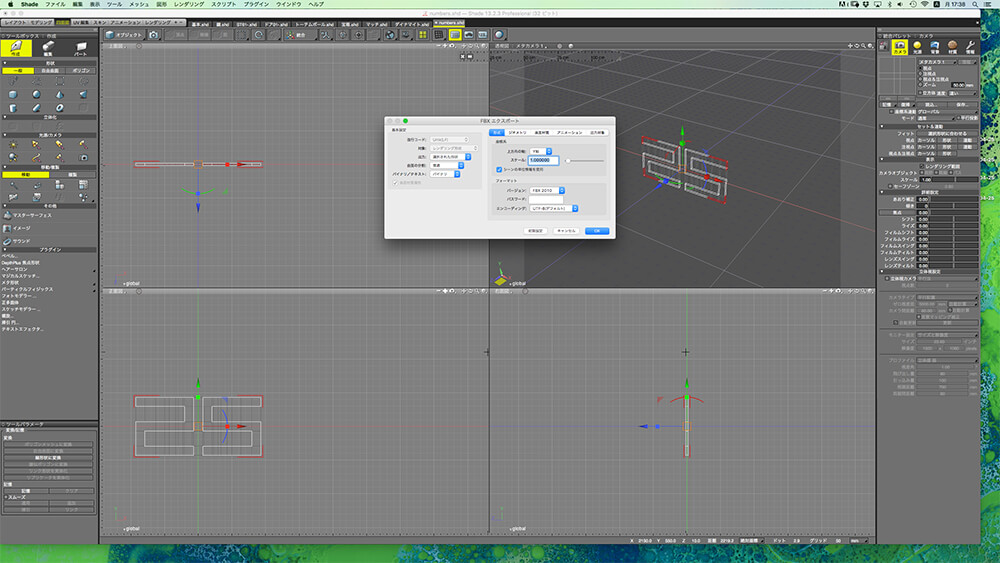The image size is (1000, 563).
Task: Open the カメラ (Camera) palette icon
Action: 900,46
